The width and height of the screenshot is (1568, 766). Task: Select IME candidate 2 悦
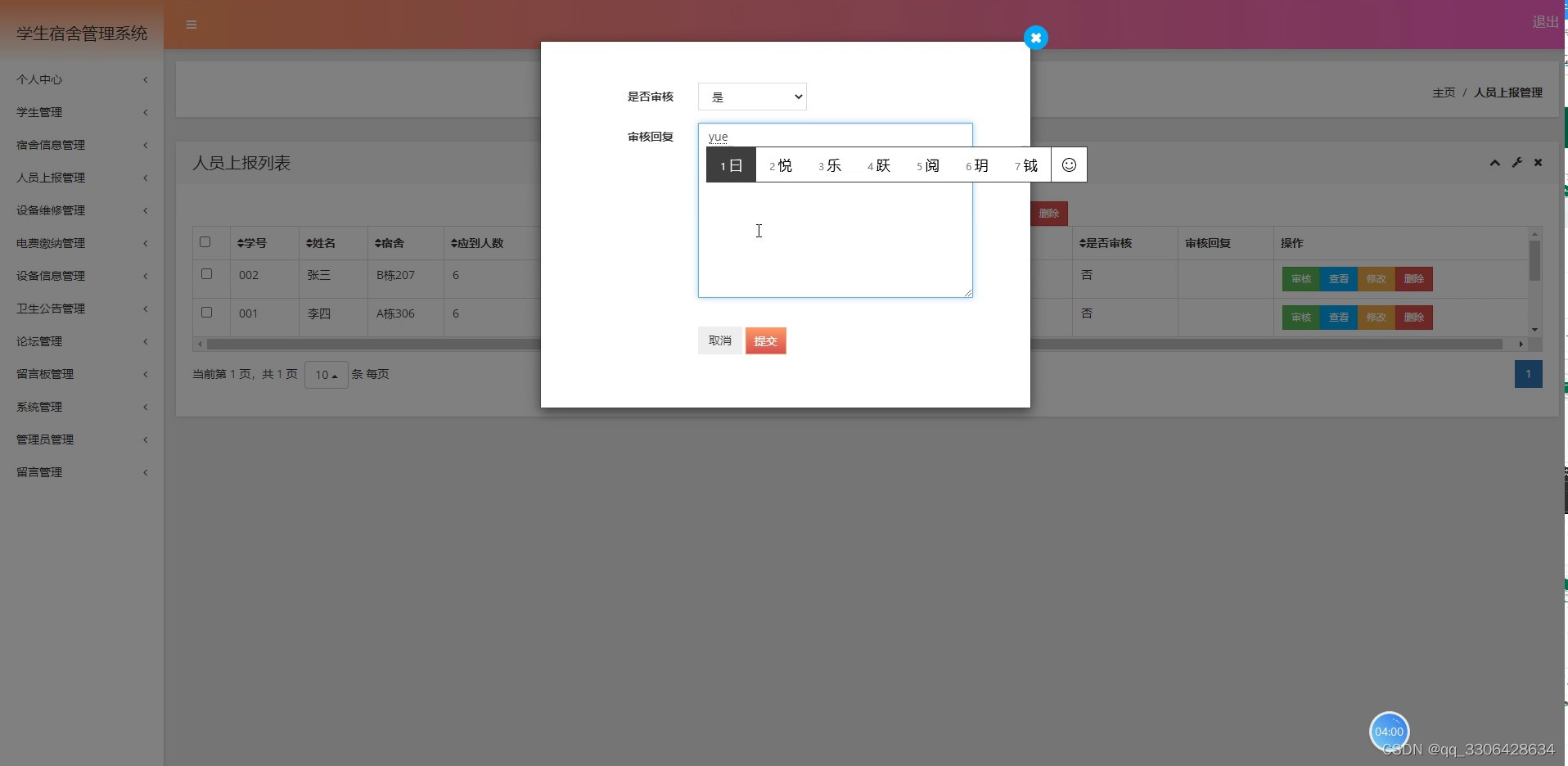781,165
